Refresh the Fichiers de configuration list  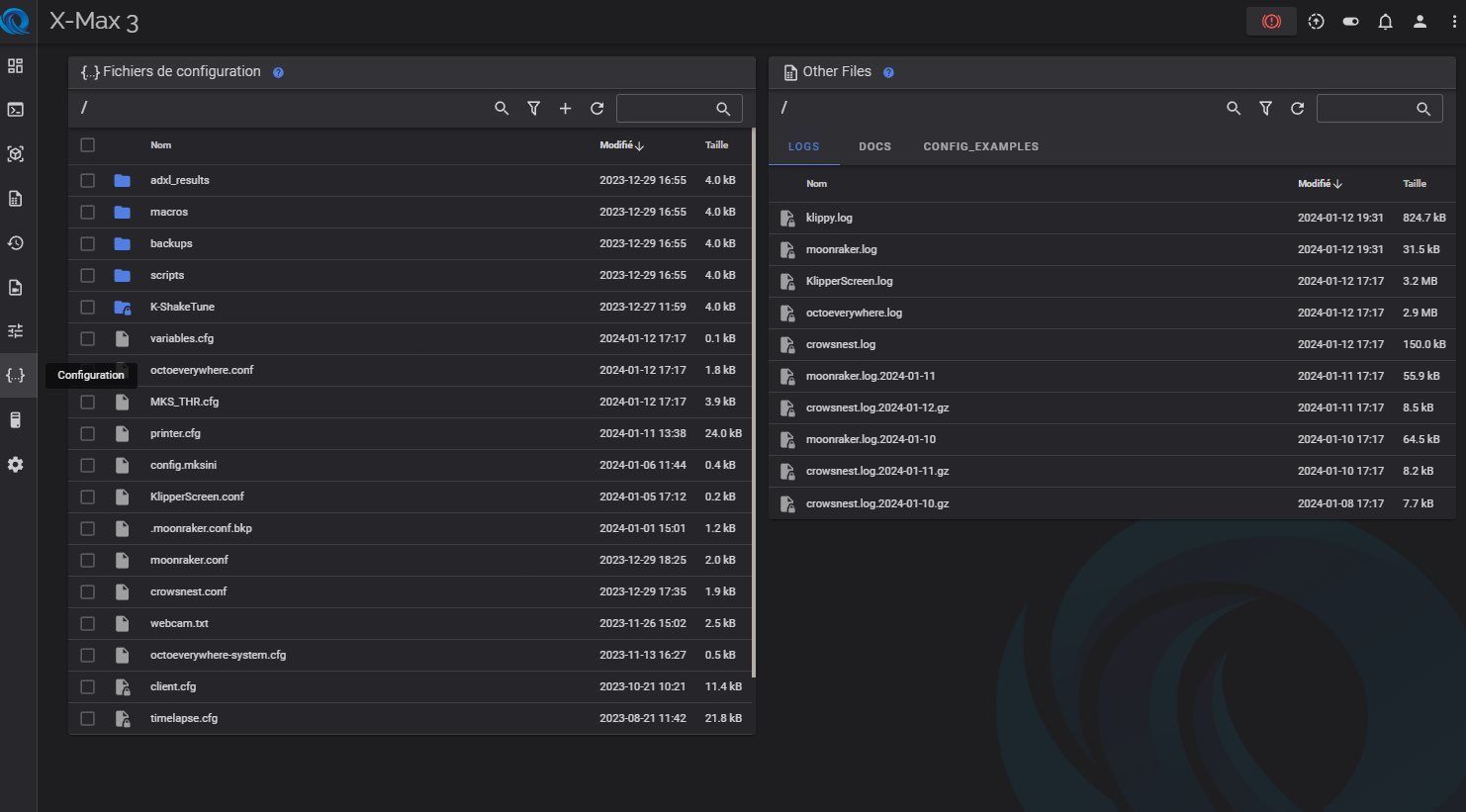coord(596,108)
